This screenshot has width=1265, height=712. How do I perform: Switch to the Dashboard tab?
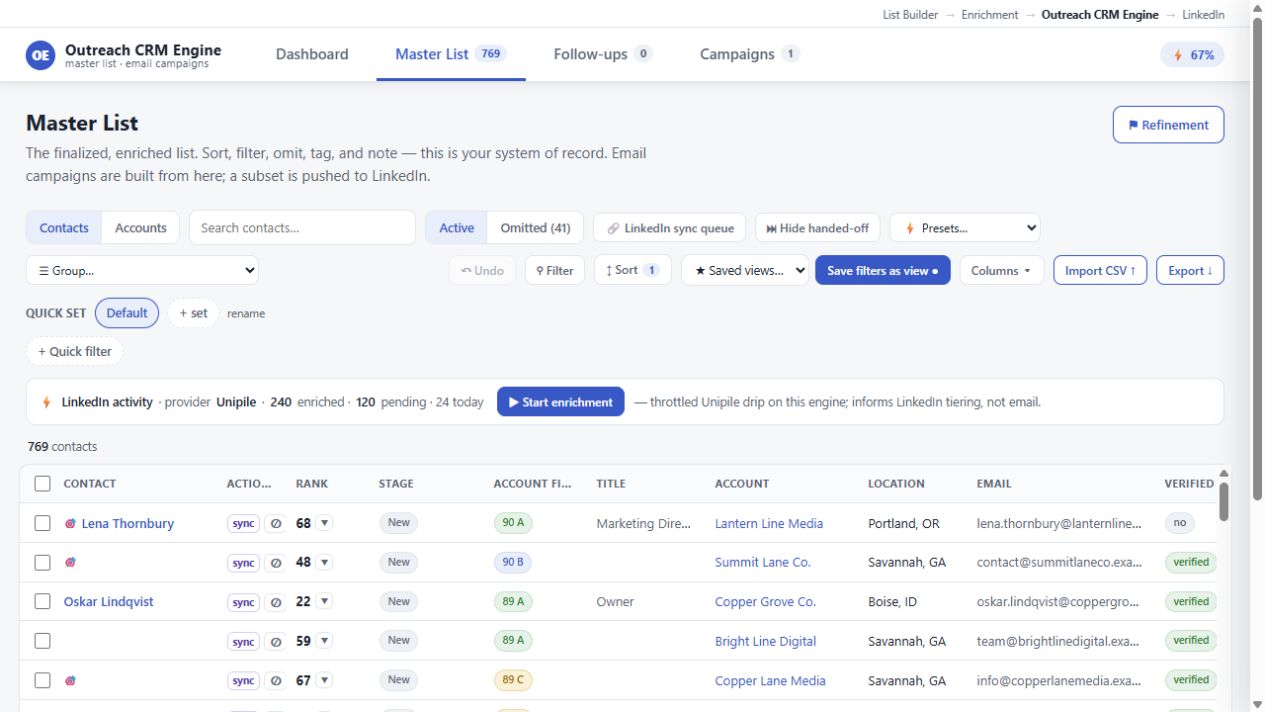click(312, 54)
